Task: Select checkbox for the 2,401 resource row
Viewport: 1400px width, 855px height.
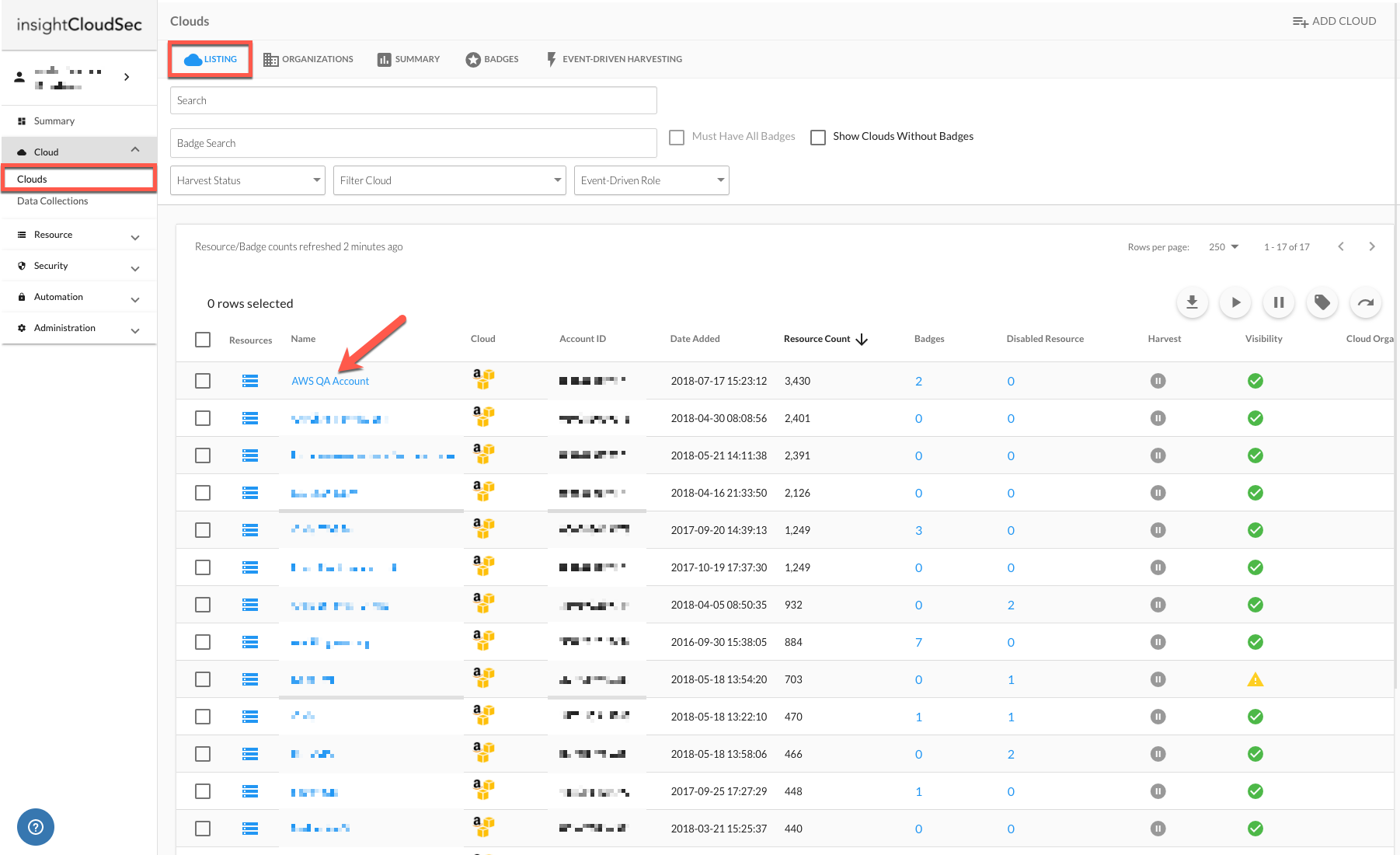Action: tap(203, 418)
